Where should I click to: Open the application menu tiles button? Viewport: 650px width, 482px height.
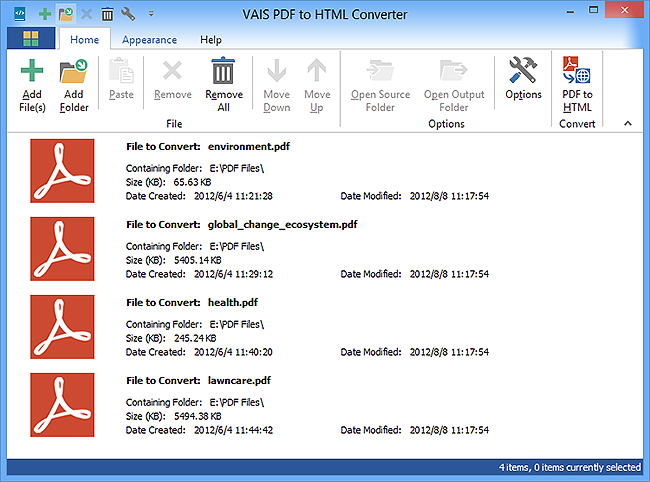pyautogui.click(x=31, y=39)
